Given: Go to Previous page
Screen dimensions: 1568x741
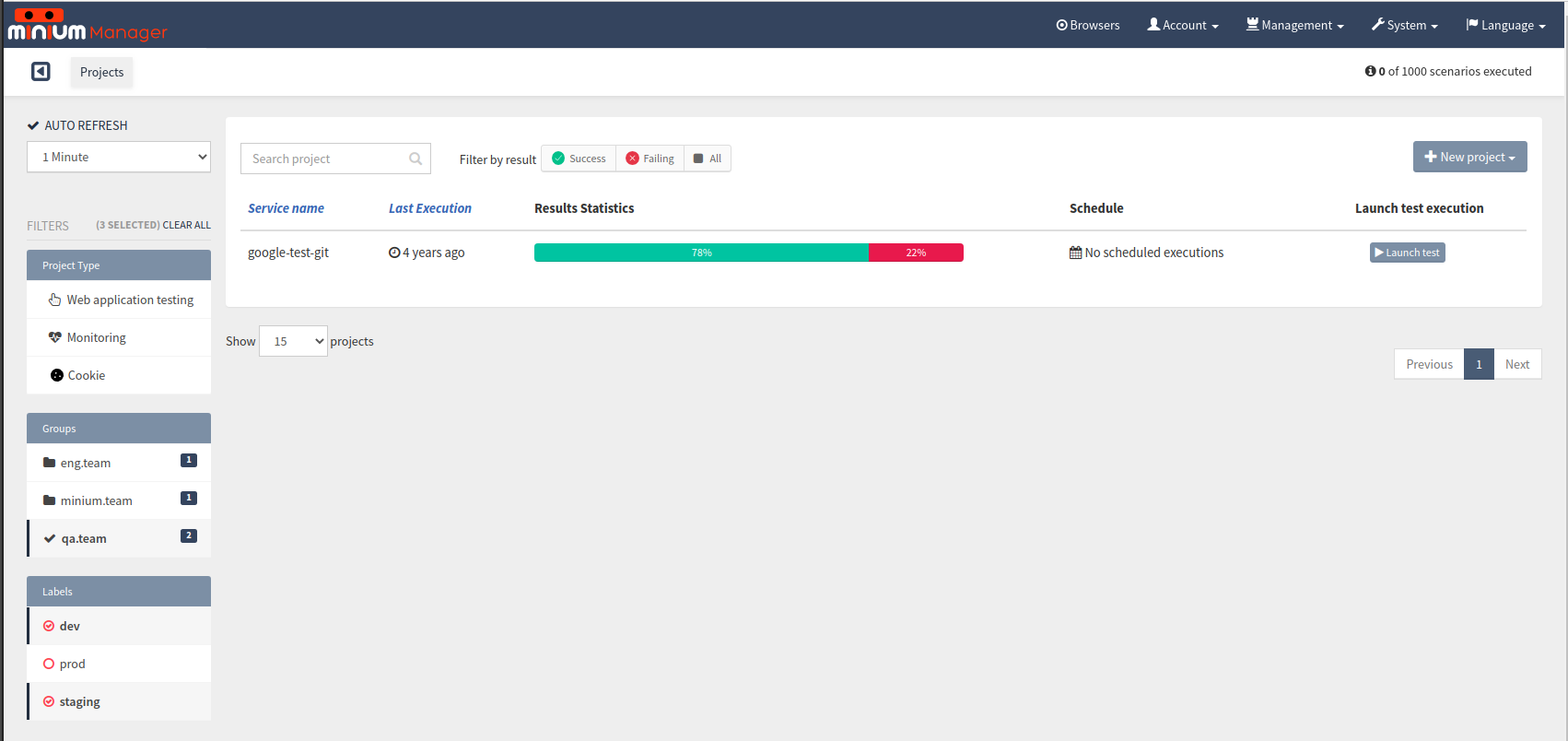Looking at the screenshot, I should point(1429,364).
